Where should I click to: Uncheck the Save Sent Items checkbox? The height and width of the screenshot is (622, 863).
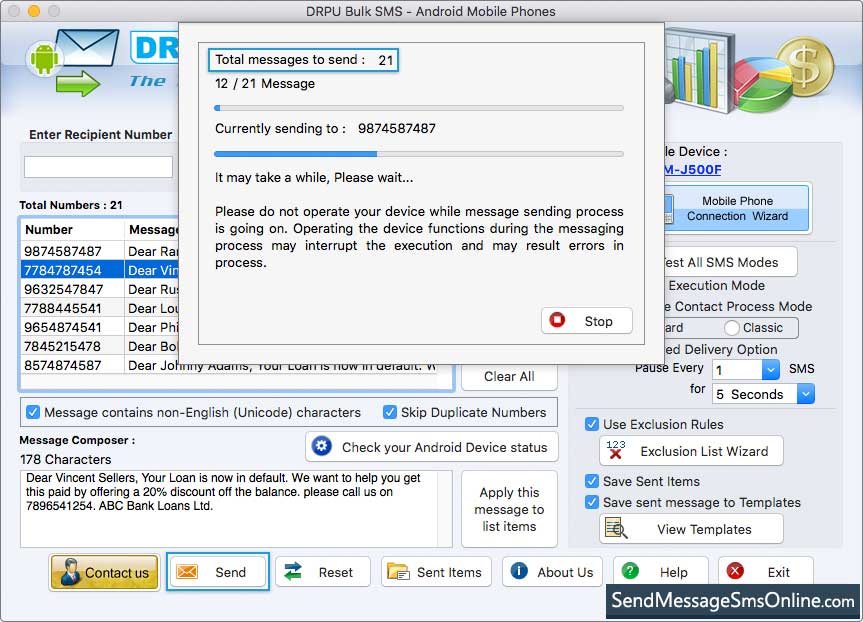592,481
